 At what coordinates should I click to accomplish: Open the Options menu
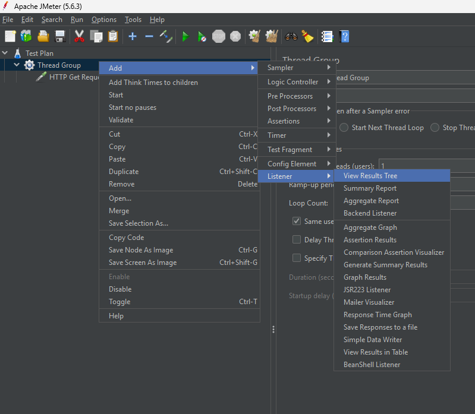click(104, 20)
